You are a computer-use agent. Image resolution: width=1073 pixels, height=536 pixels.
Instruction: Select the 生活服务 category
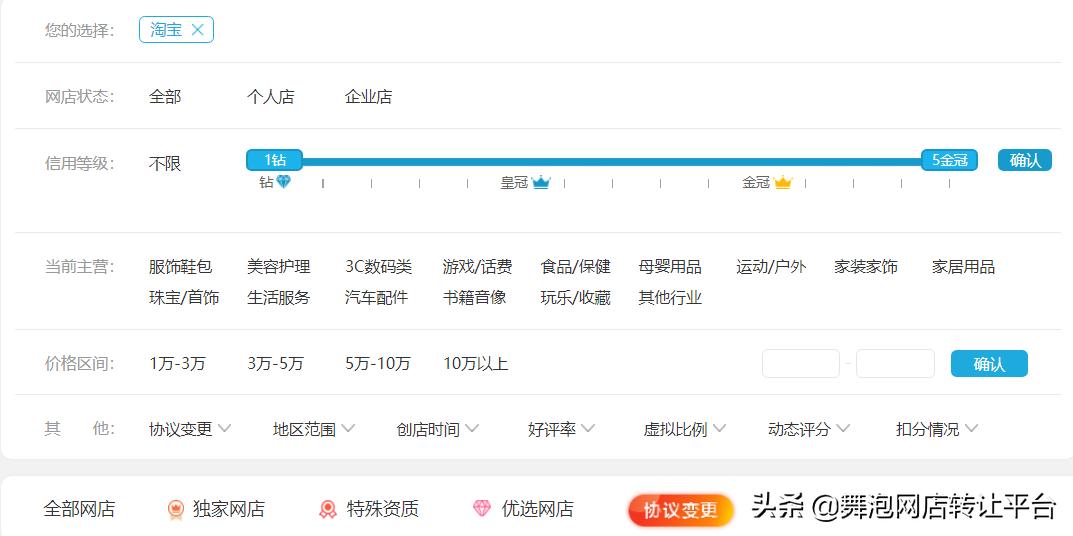coord(279,298)
